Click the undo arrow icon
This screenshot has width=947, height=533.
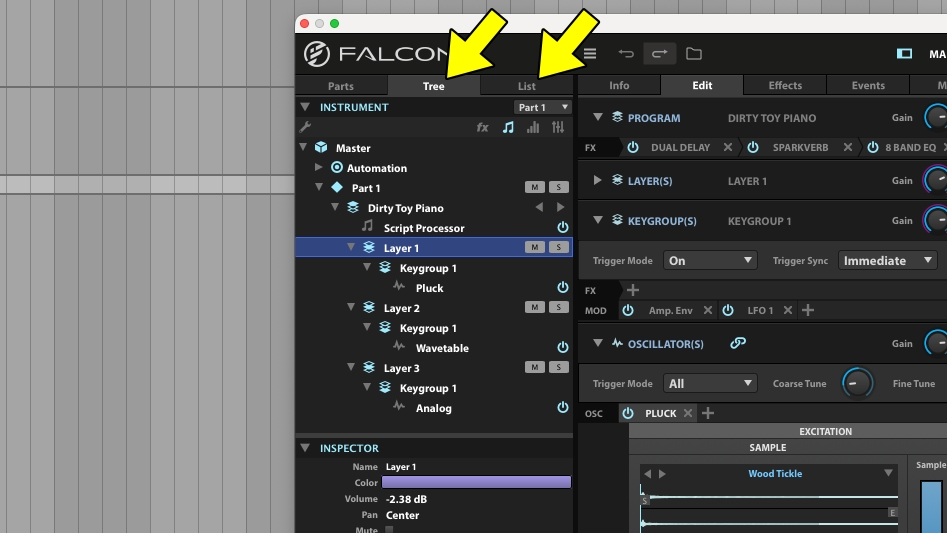(x=626, y=54)
